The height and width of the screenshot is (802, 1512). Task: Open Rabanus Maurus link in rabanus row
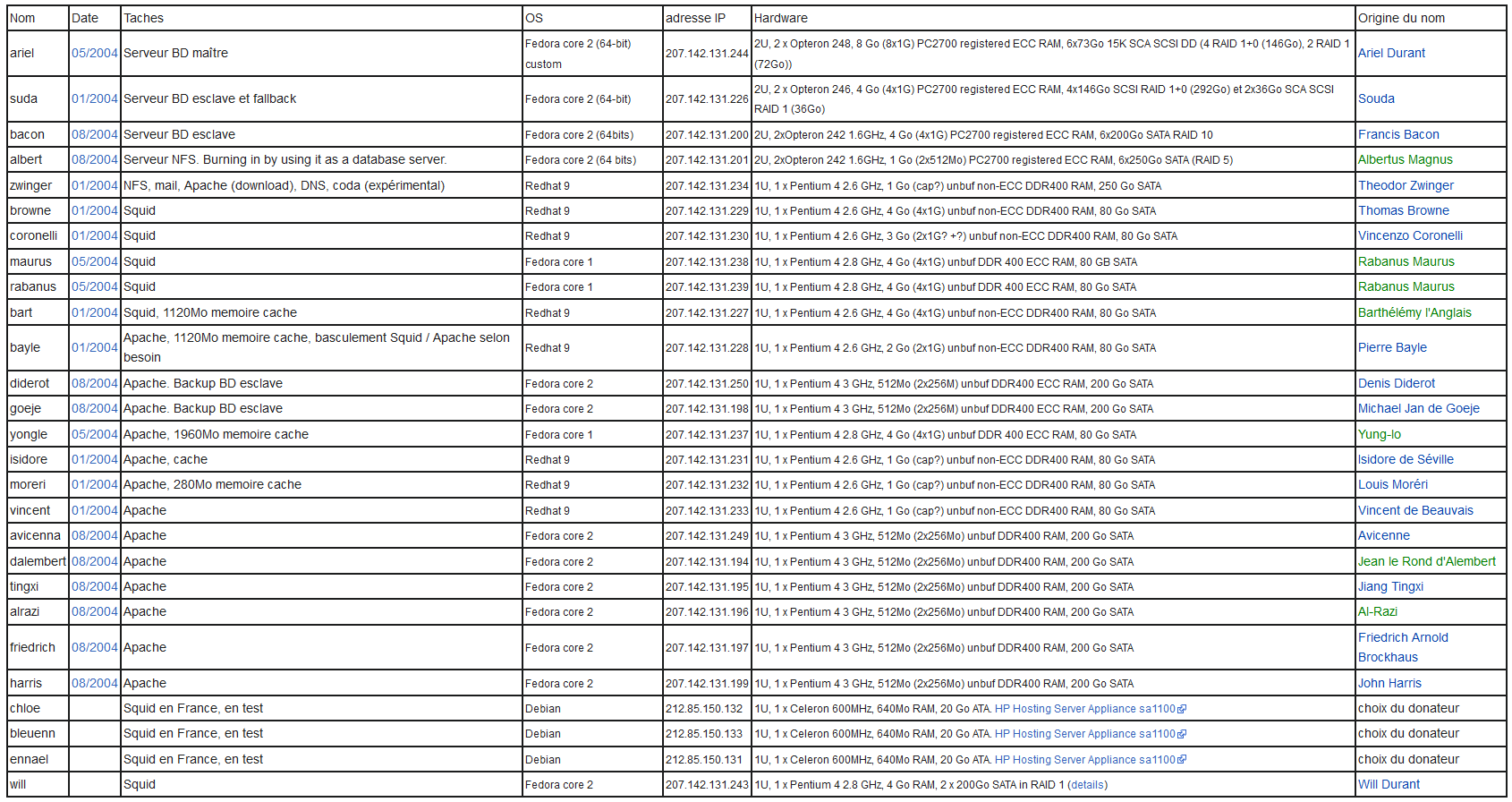(x=1406, y=286)
